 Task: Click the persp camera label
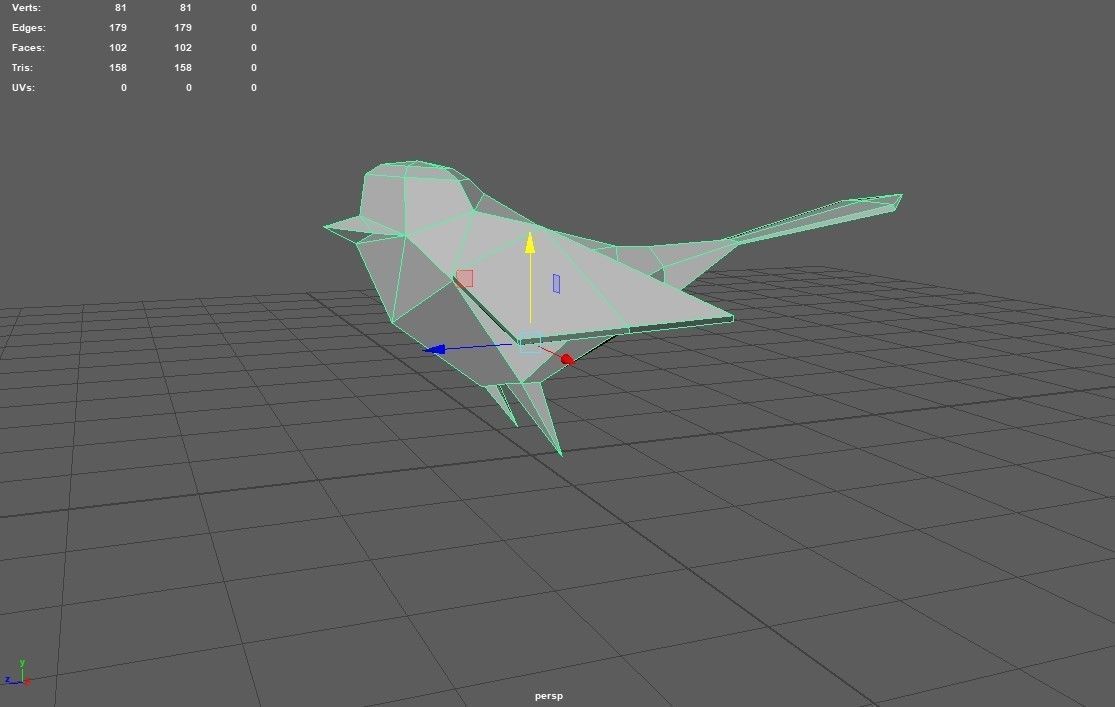tap(548, 696)
